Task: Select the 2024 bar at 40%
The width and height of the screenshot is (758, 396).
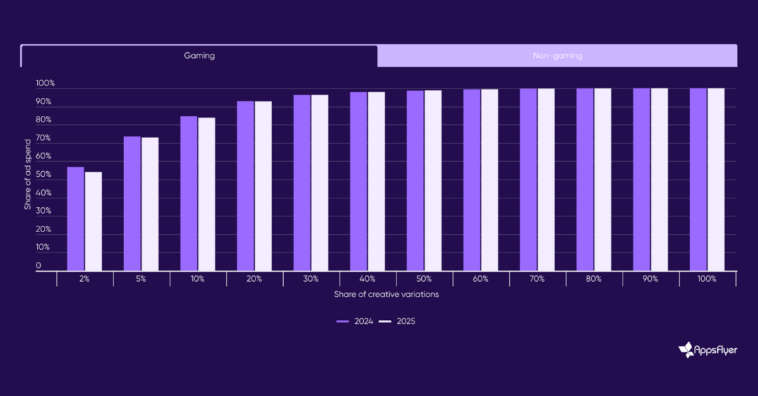Action: 358,181
